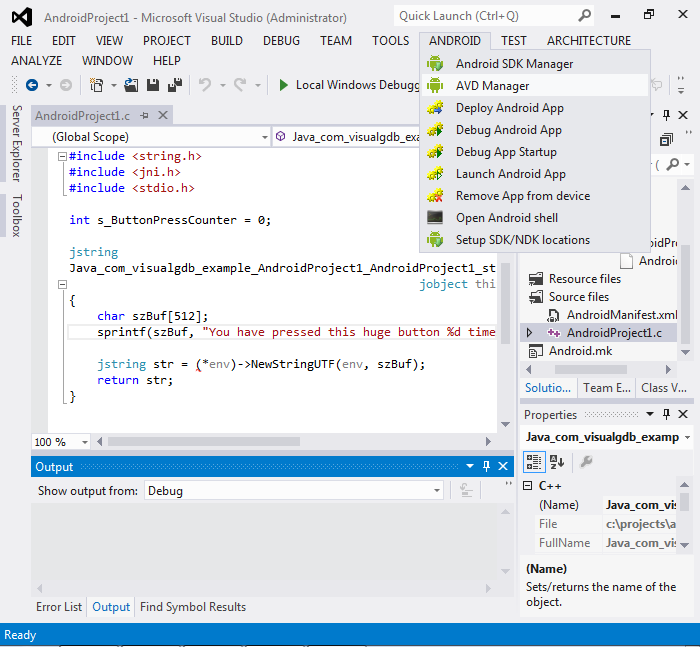Click Navigate Forward arrow in toolbar
Image resolution: width=700 pixels, height=647 pixels.
(x=66, y=85)
